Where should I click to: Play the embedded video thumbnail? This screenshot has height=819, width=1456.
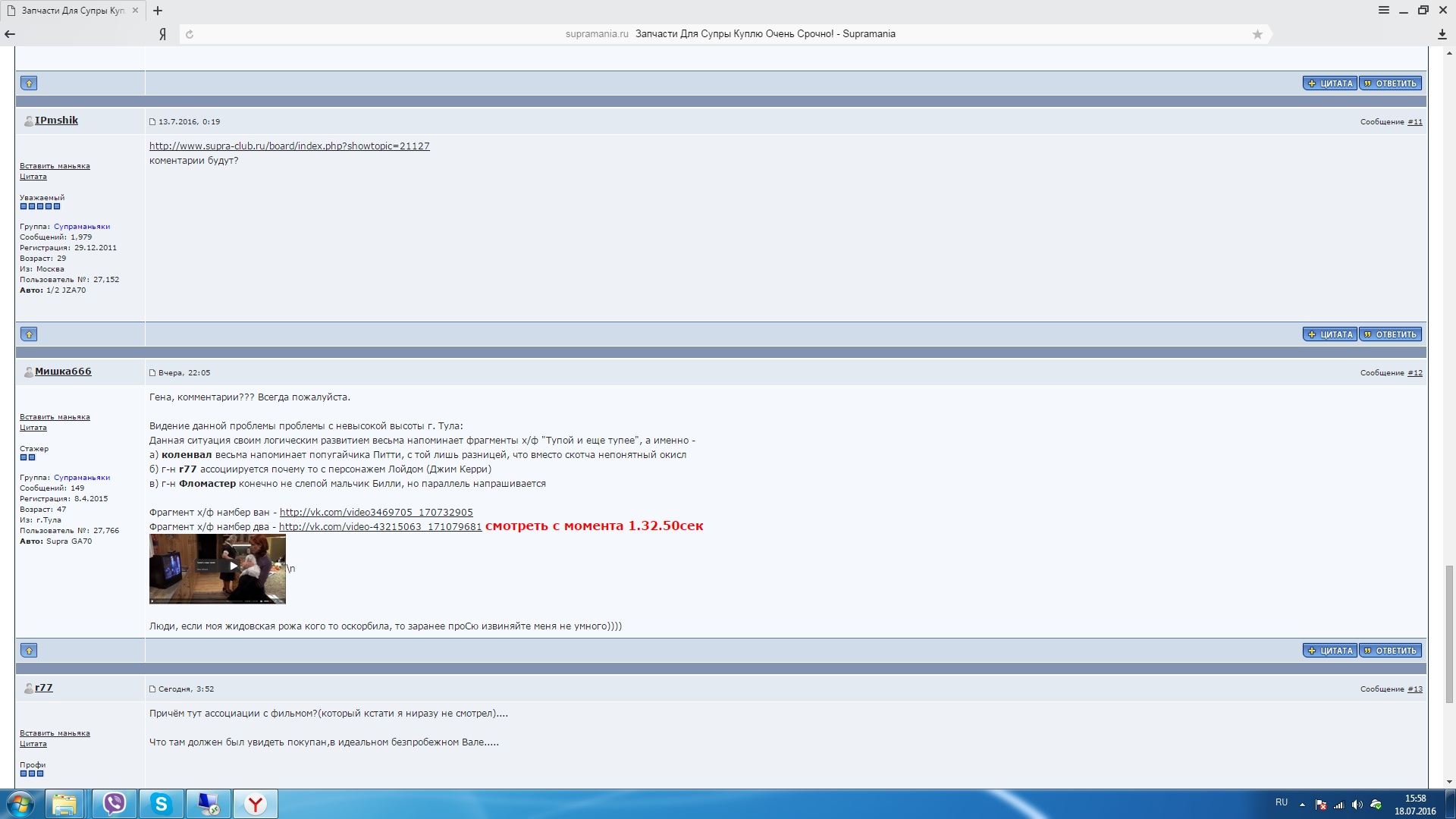point(233,566)
